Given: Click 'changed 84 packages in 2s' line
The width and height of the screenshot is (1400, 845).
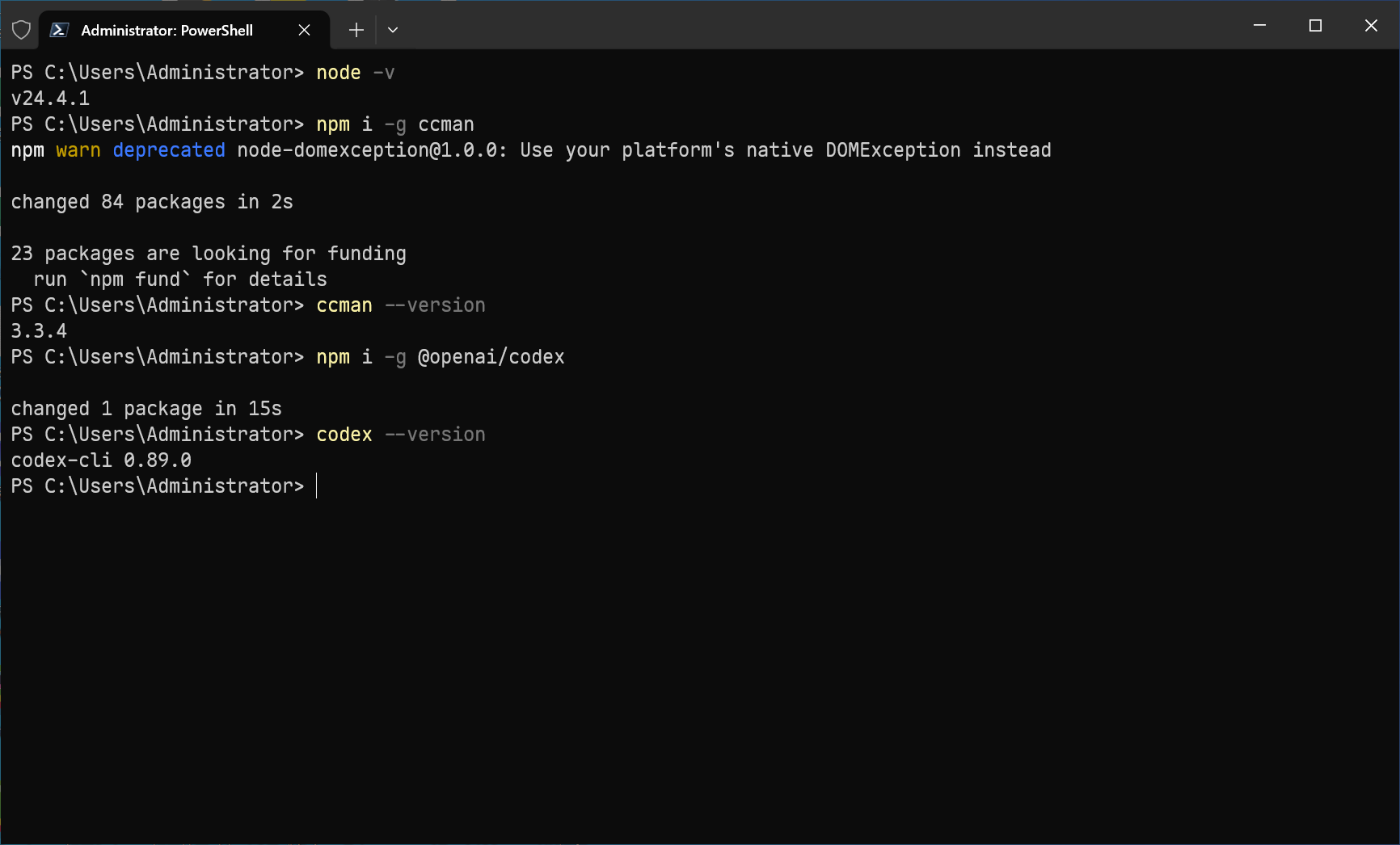Looking at the screenshot, I should click(x=152, y=202).
